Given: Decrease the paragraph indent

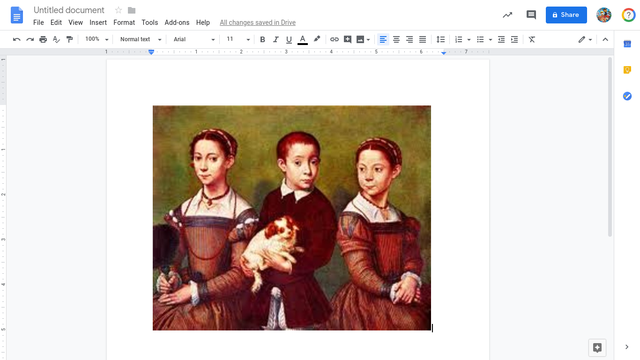Looking at the screenshot, I should pos(501,40).
